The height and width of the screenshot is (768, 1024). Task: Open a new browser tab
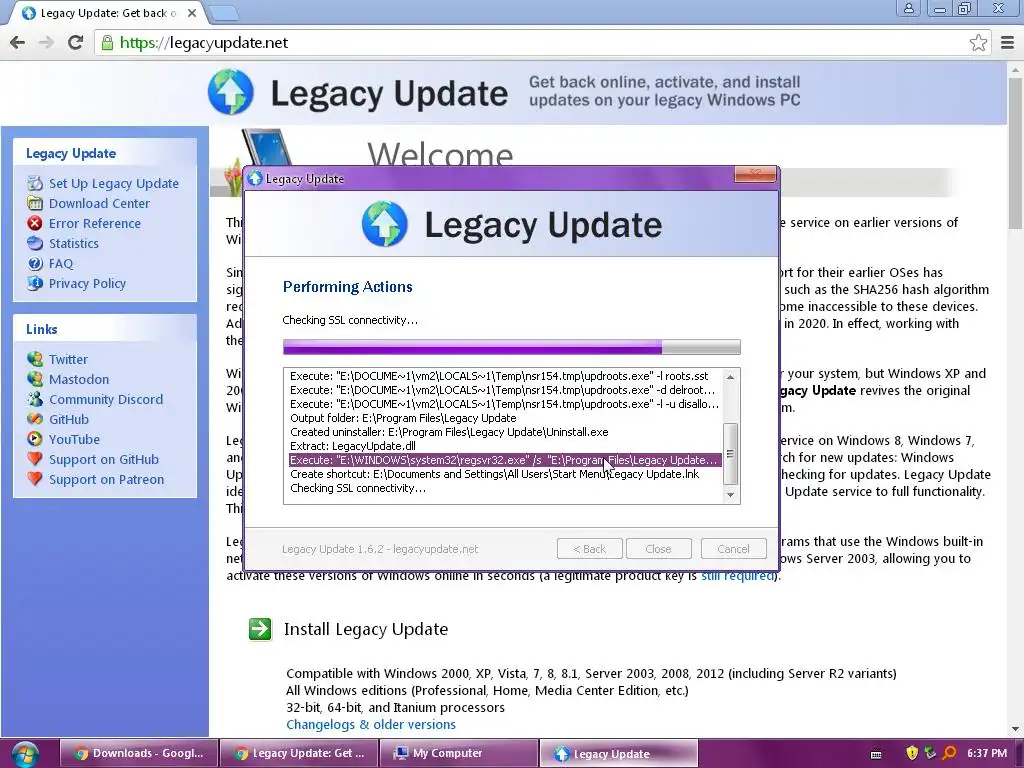[225, 13]
